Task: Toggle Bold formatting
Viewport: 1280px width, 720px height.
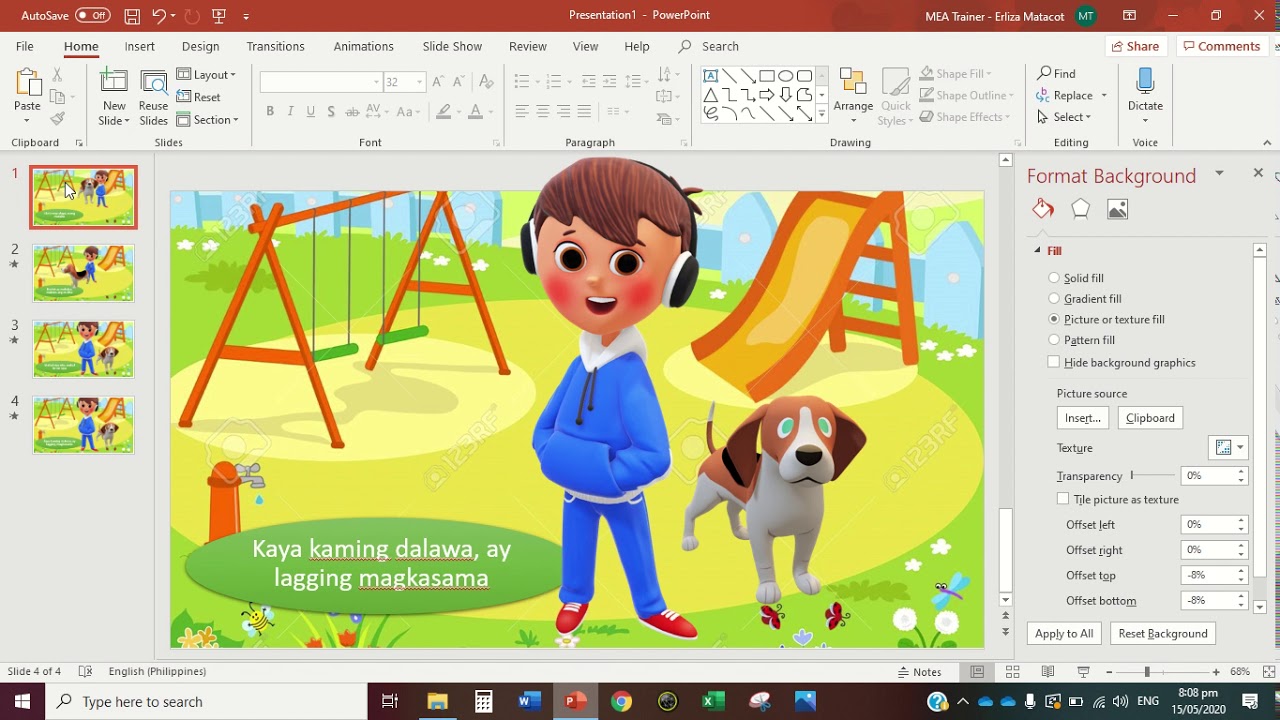Action: point(270,112)
